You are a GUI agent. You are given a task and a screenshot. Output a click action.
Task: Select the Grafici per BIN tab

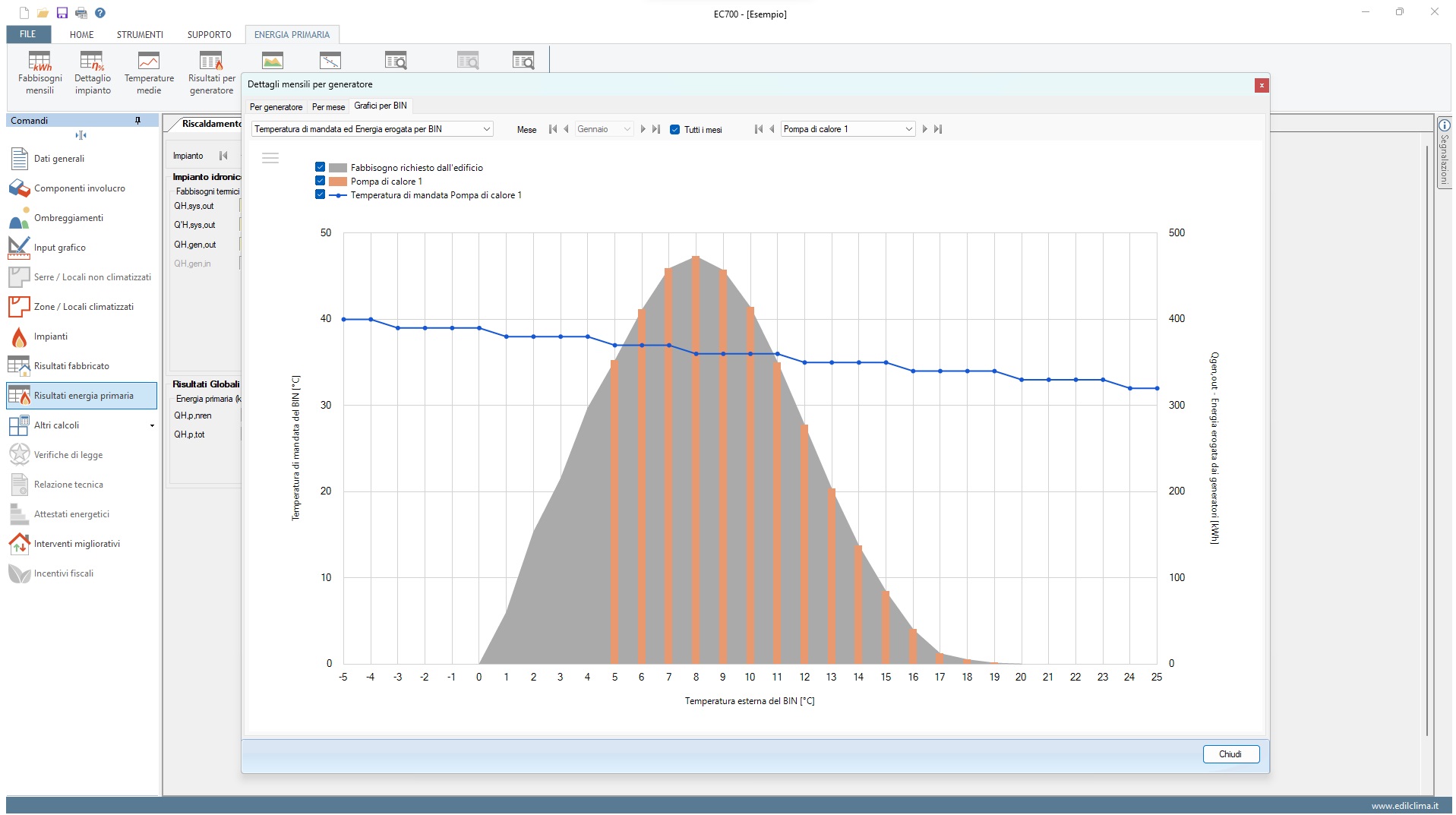[x=381, y=106]
